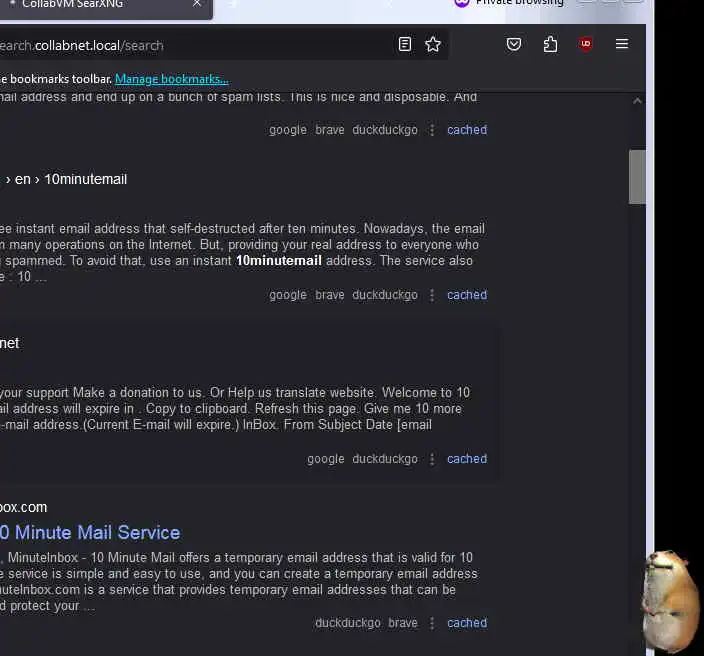Click 'brave' engine label of MinuteInbox result
The image size is (704, 656).
coord(403,623)
